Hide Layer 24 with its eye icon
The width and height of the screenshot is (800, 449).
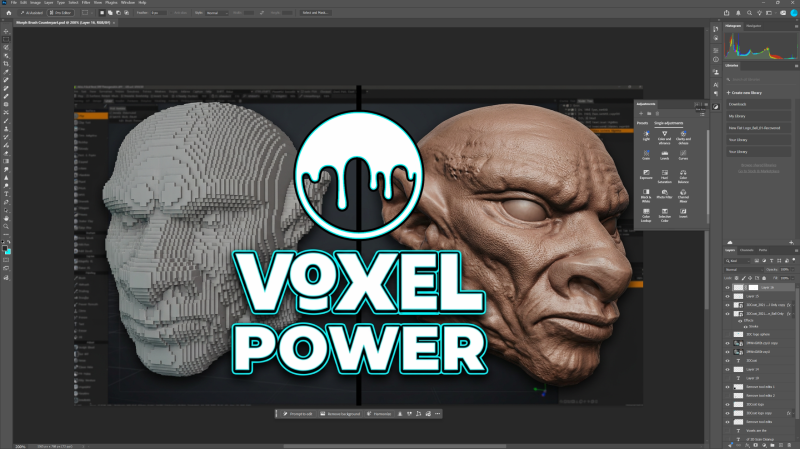[728, 369]
